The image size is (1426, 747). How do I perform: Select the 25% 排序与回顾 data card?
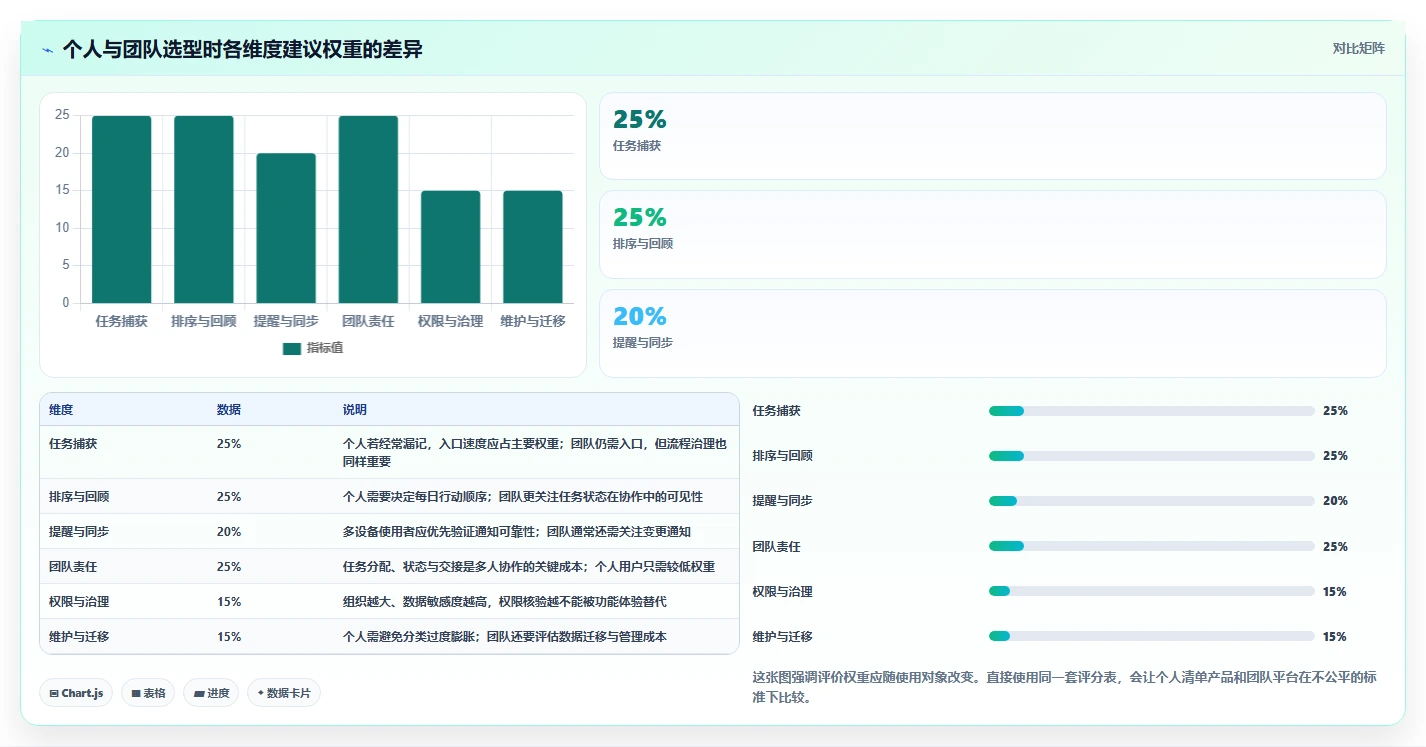992,234
